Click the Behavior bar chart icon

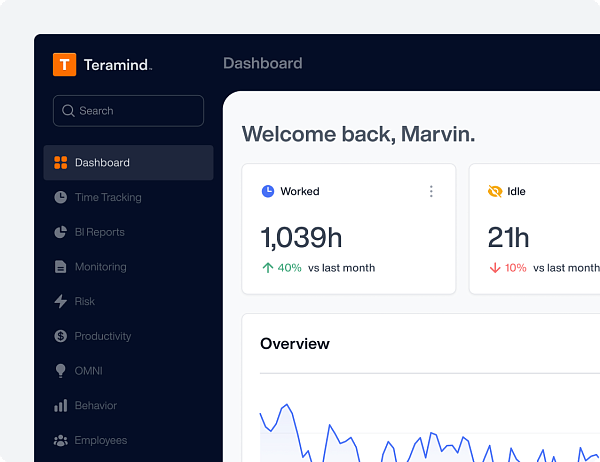click(x=60, y=405)
